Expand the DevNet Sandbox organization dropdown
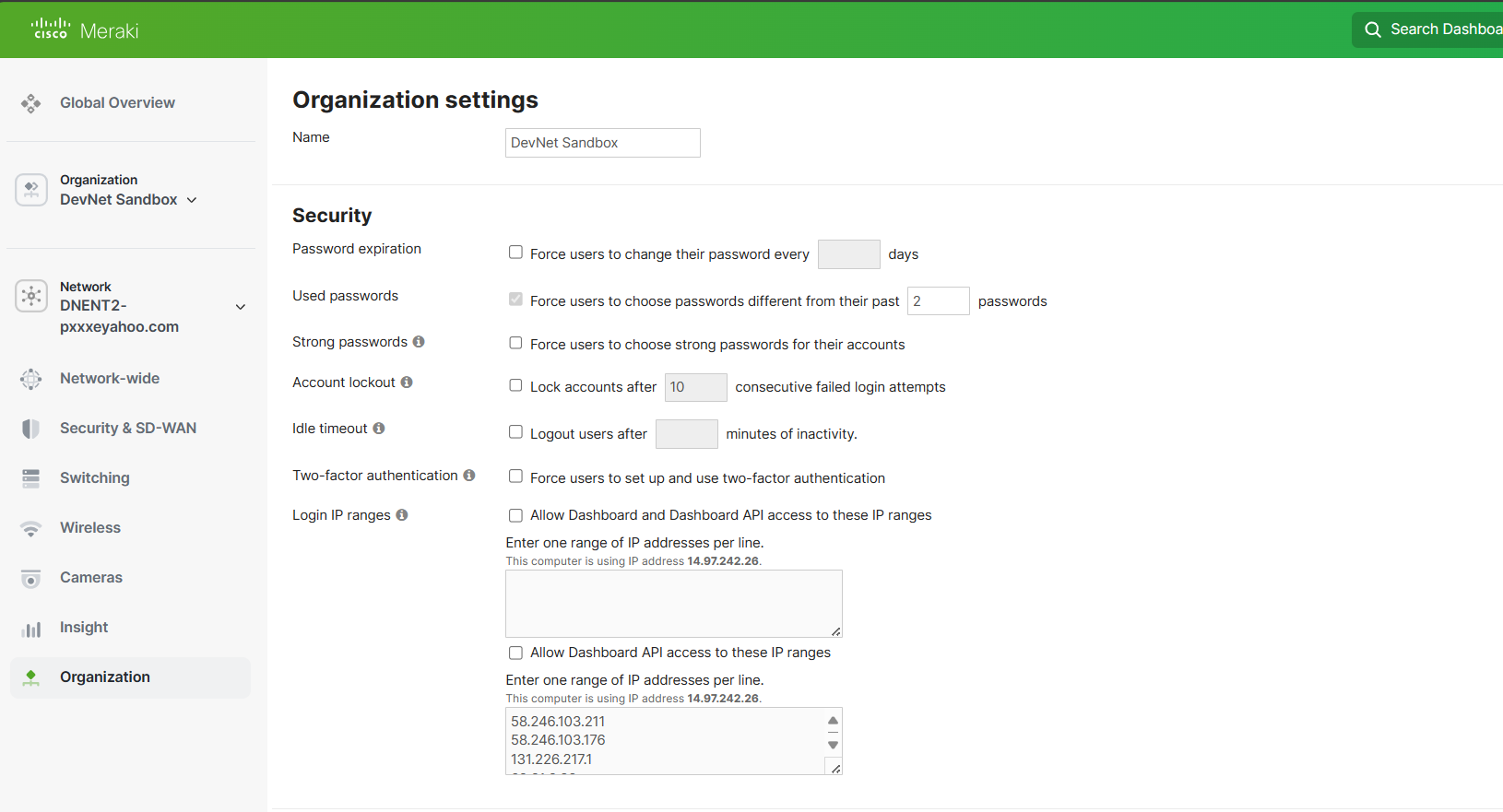The height and width of the screenshot is (812, 1503). pos(192,200)
